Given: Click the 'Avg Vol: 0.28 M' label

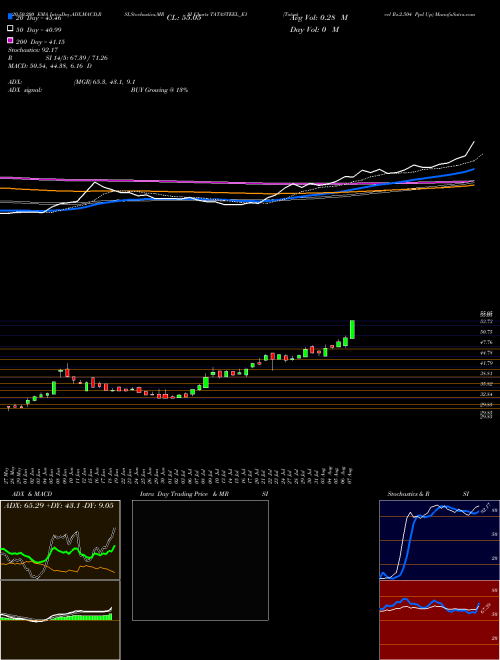Looking at the screenshot, I should click(x=319, y=18).
